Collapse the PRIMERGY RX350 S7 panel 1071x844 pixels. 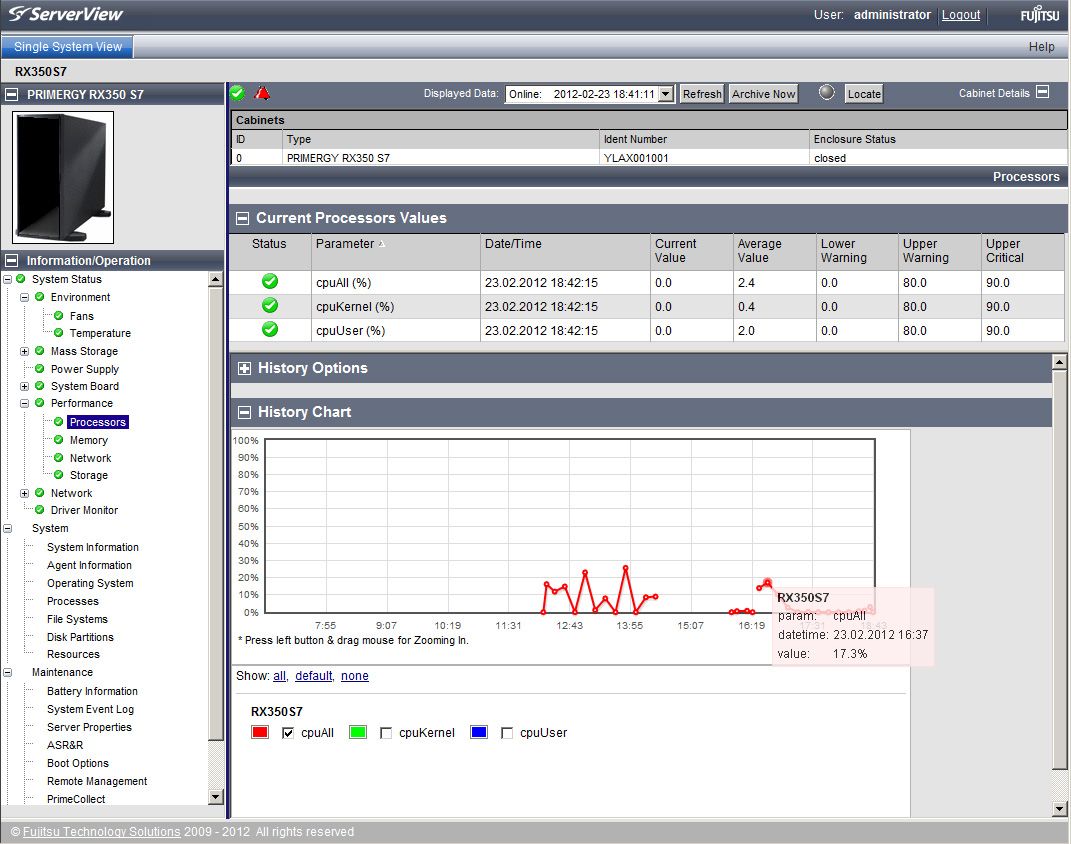[x=12, y=94]
